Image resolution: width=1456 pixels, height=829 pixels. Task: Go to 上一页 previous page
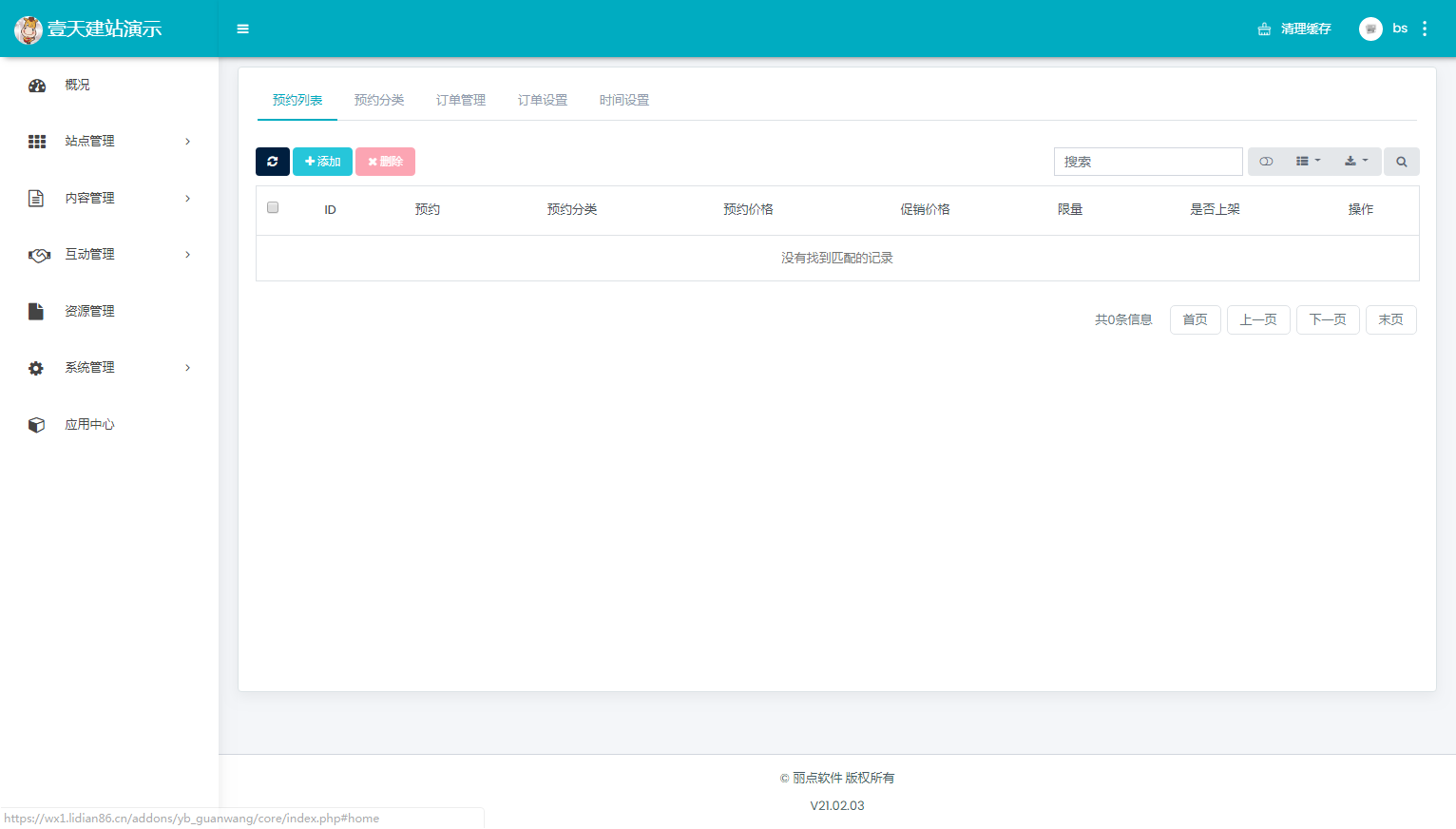(x=1258, y=319)
